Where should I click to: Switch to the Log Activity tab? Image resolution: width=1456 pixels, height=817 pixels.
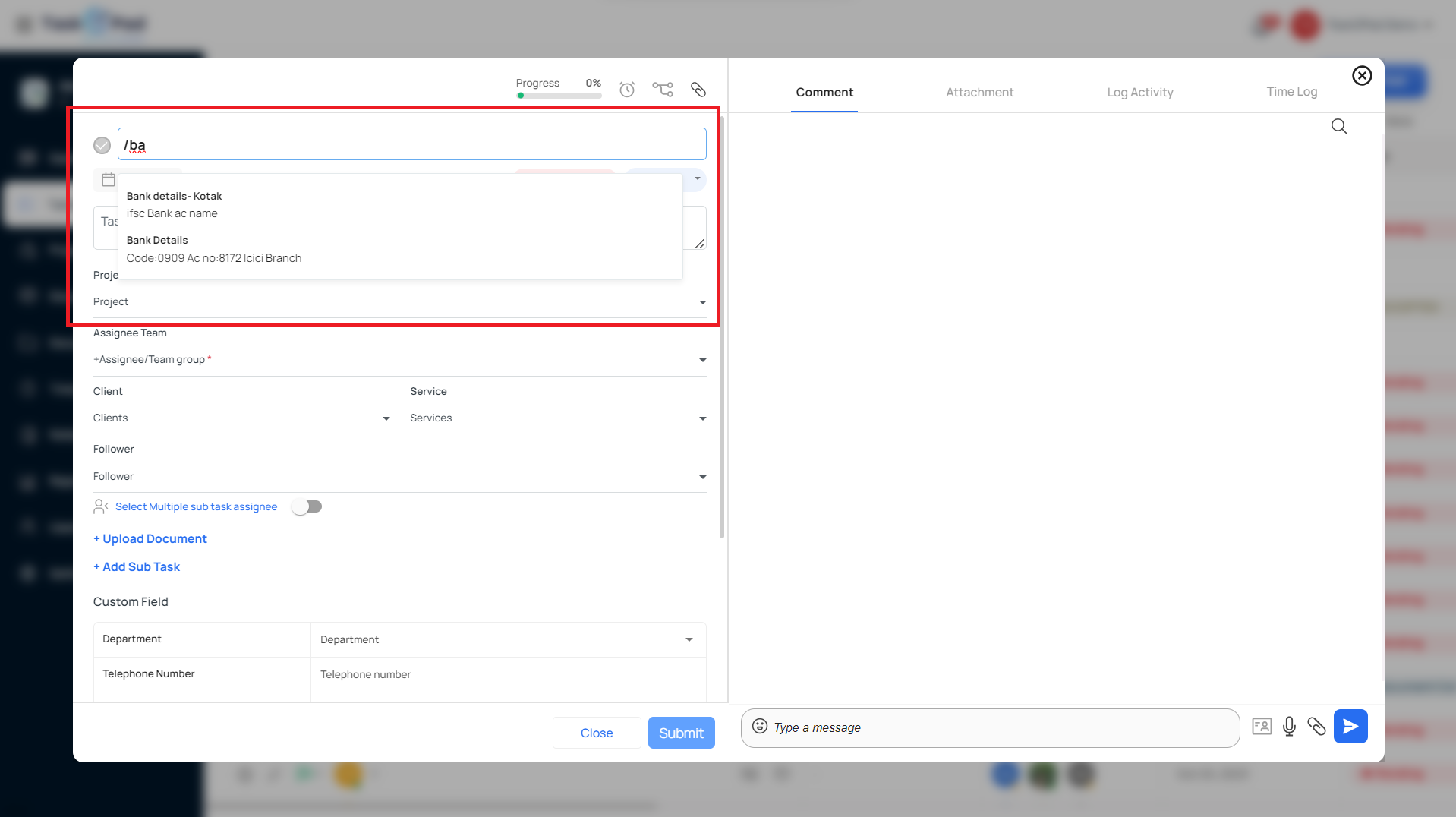(1139, 92)
